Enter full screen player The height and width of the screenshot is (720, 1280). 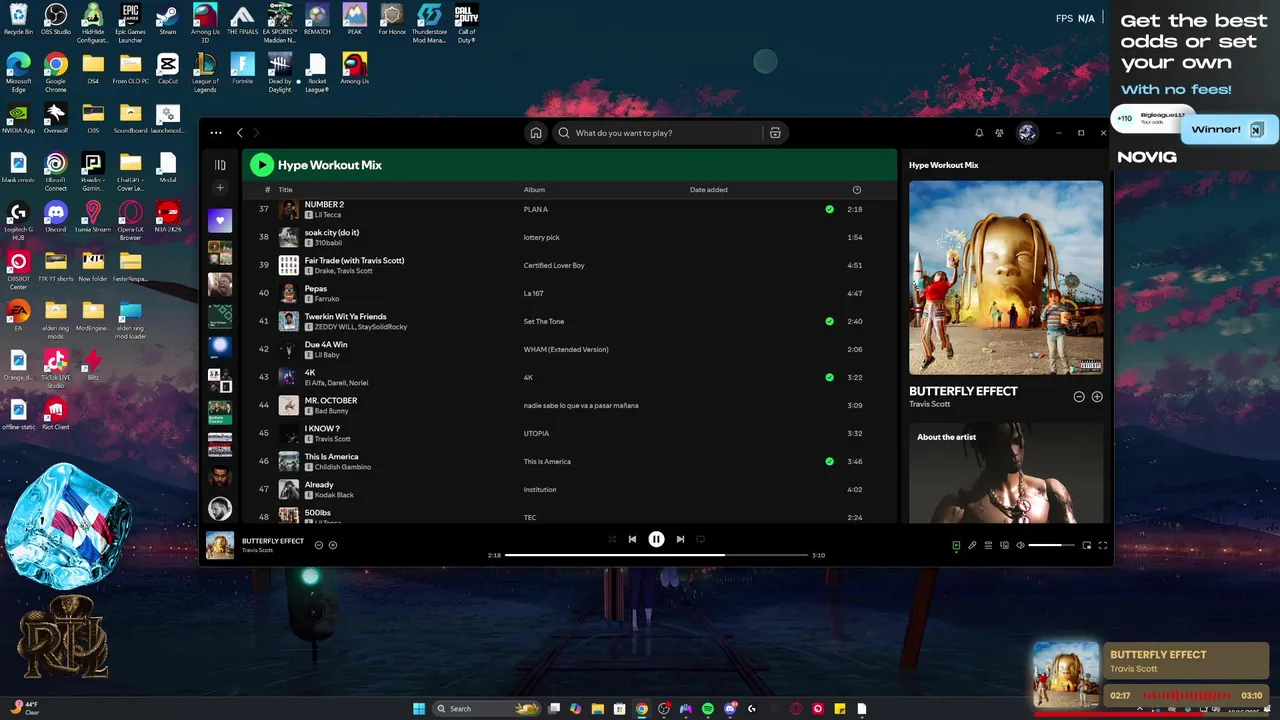1103,545
